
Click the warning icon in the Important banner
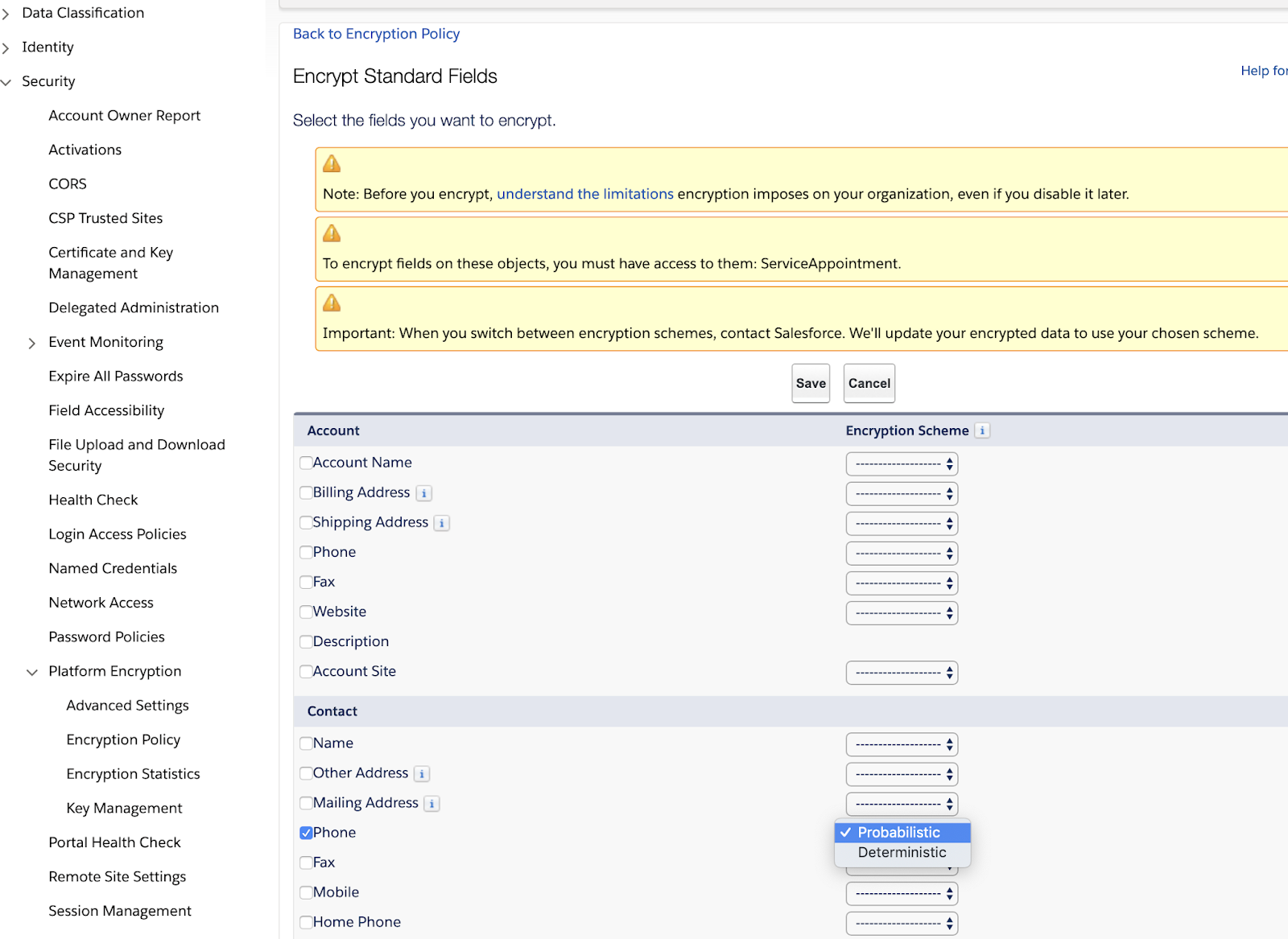(332, 303)
